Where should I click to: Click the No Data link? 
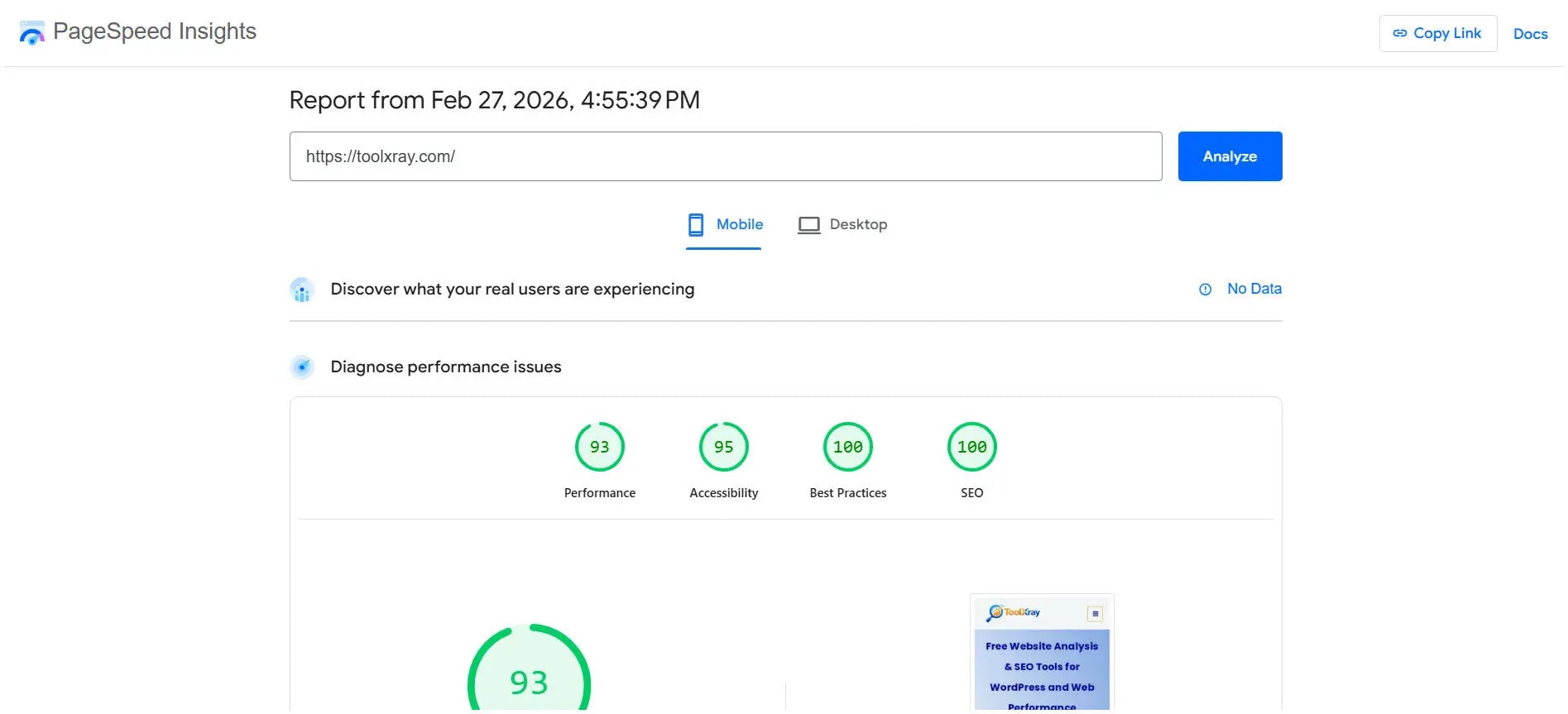[x=1254, y=289]
